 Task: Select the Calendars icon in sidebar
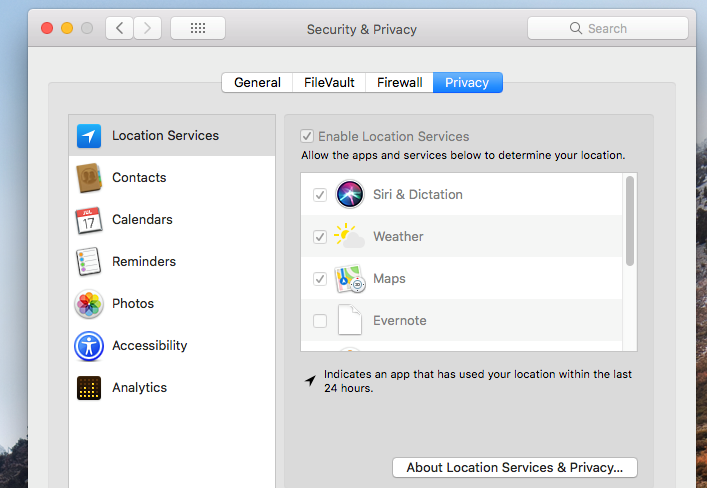tap(89, 220)
